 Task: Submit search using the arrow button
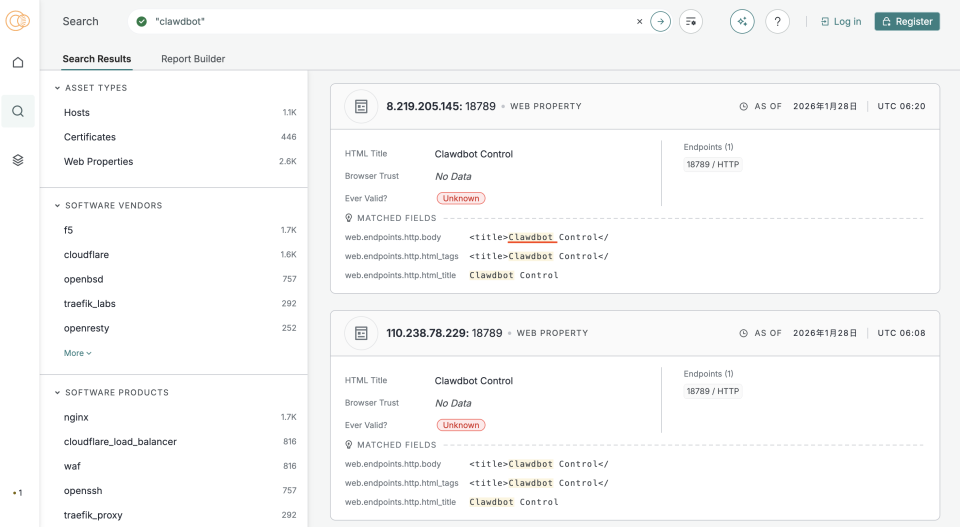pos(660,21)
